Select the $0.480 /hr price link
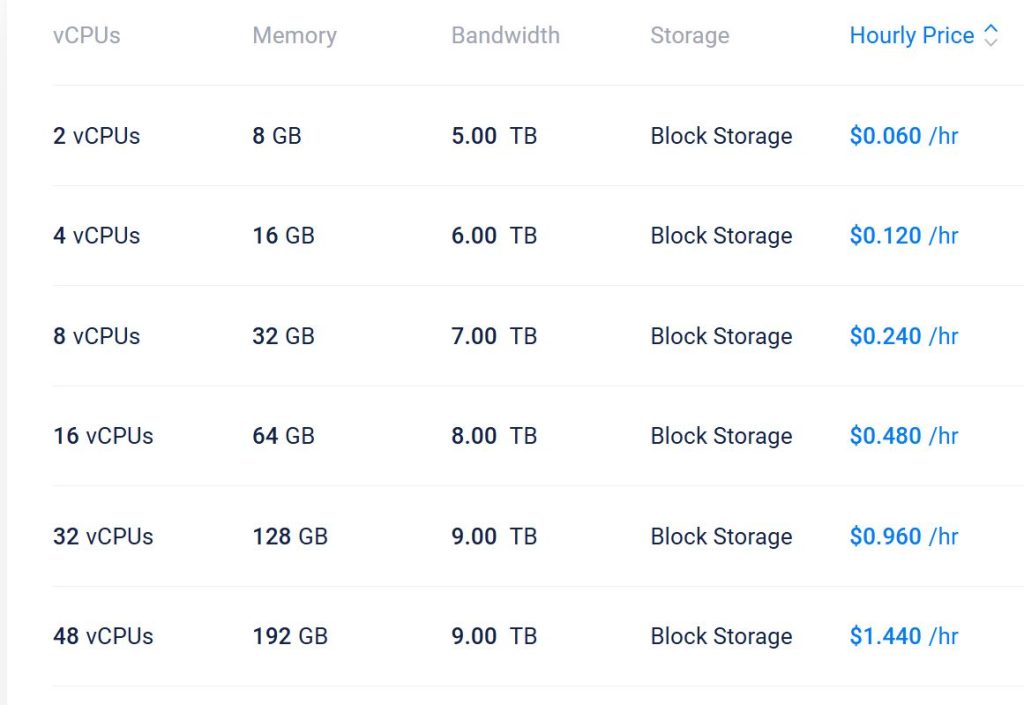Image resolution: width=1024 pixels, height=705 pixels. click(x=903, y=436)
